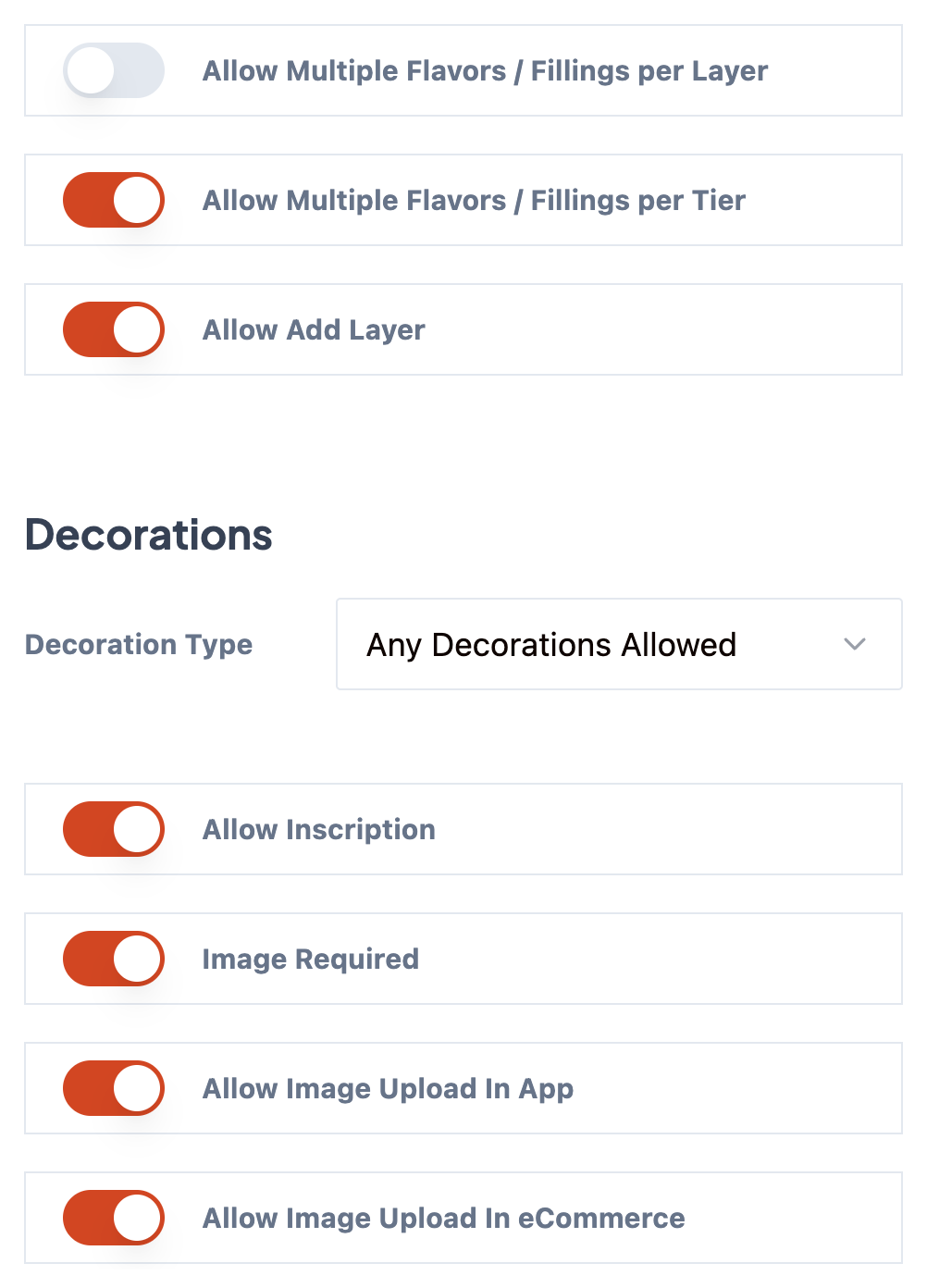Click the Allow Image Upload In eCommerce label
Viewport: 927px width, 1288px height.
[443, 1218]
